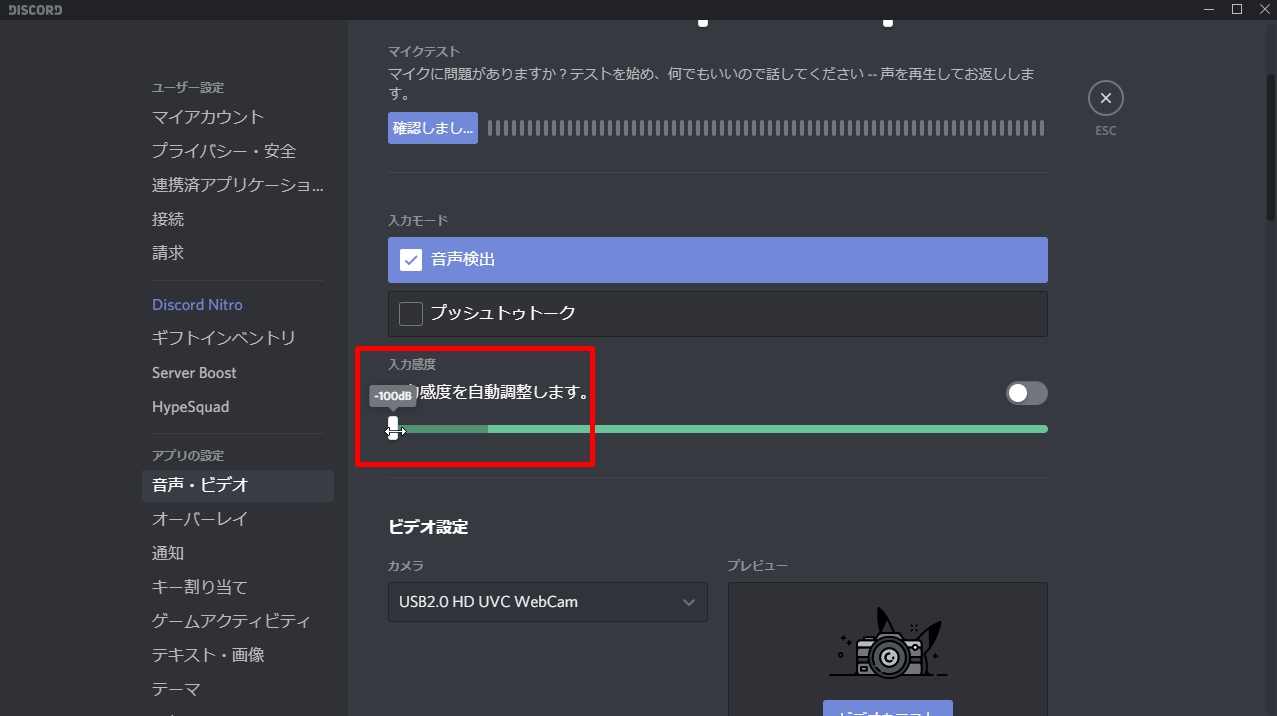Click the マイクテスト heading
This screenshot has height=716, width=1277.
[x=424, y=51]
